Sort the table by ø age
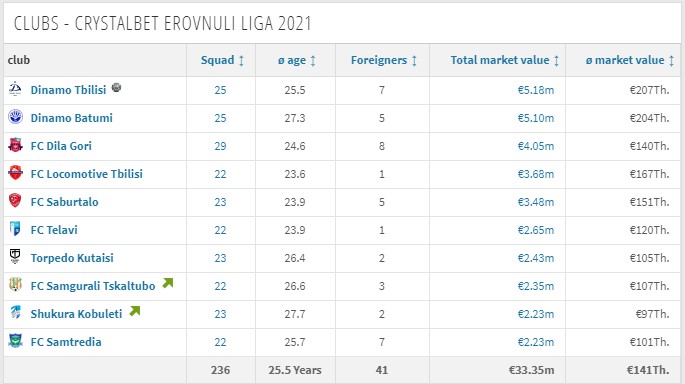 [x=297, y=60]
